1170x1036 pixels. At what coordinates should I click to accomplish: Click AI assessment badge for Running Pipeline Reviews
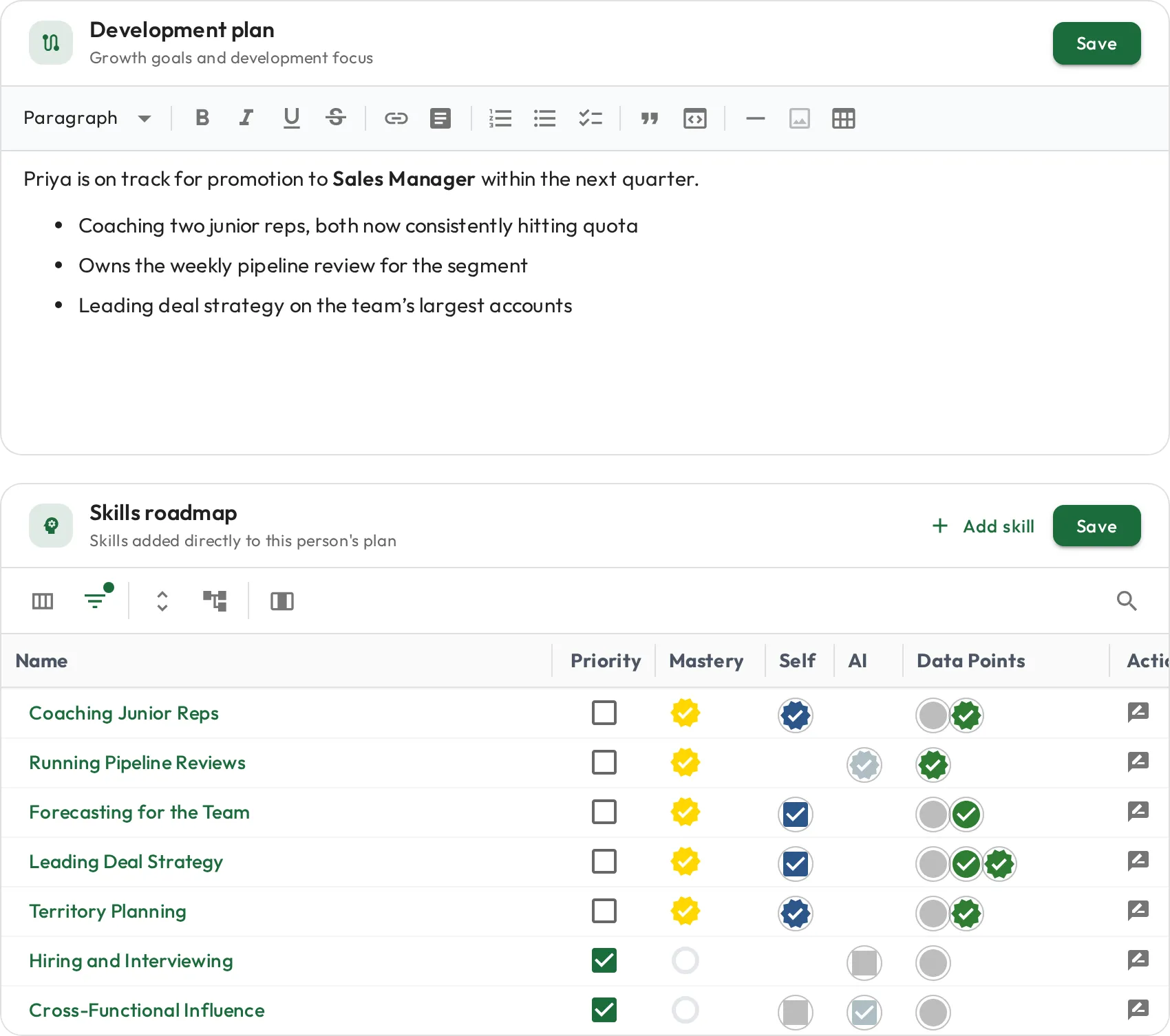[x=864, y=765]
